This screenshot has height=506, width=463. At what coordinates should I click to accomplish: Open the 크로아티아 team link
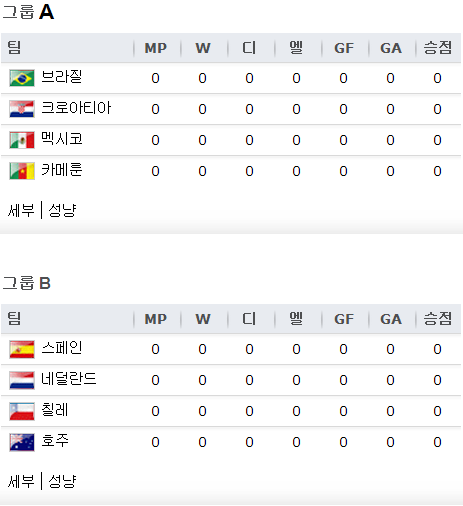click(x=76, y=108)
